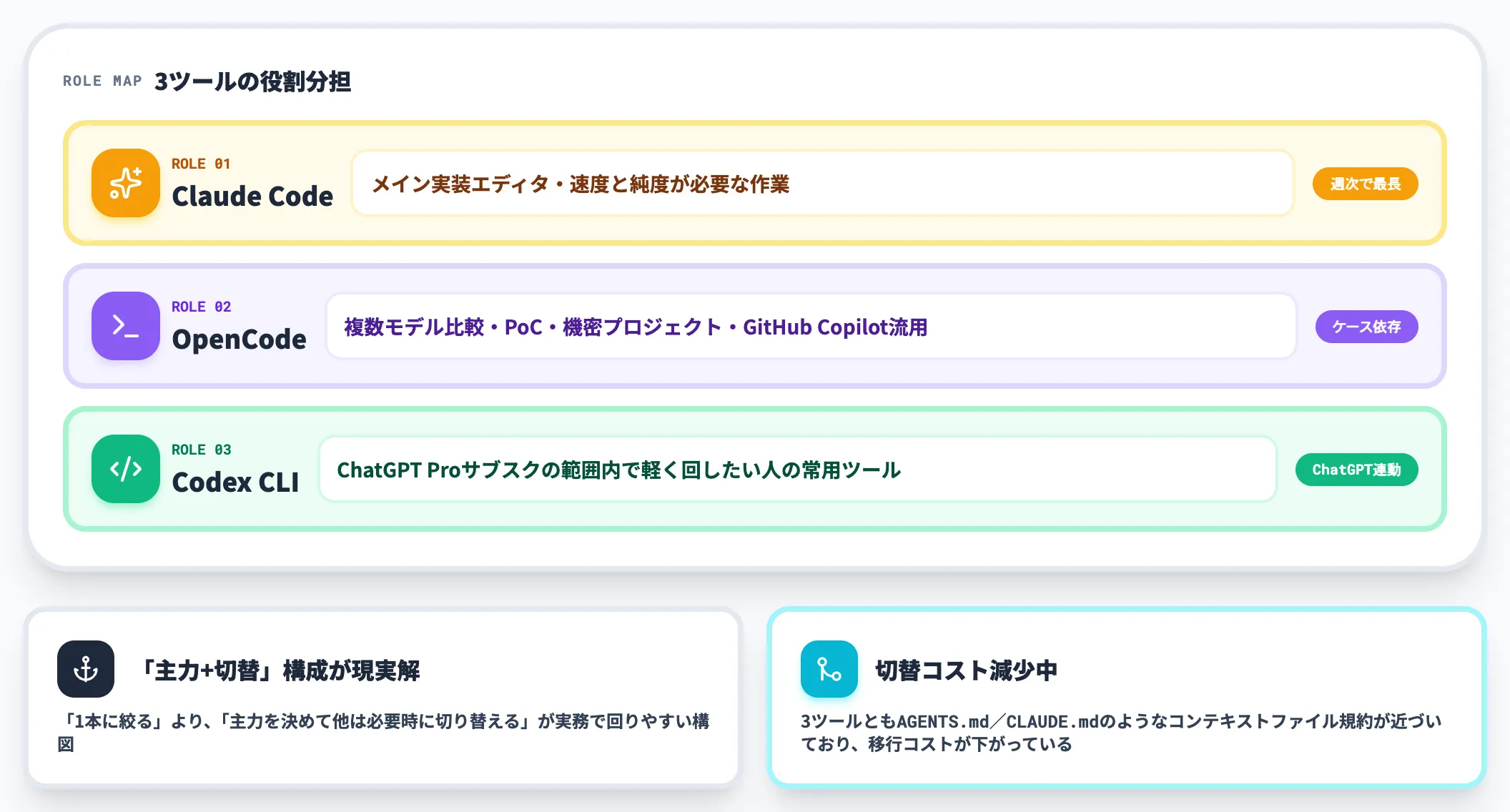
Task: Click the description starting 複数モデル比較・PoC
Action: tap(636, 327)
